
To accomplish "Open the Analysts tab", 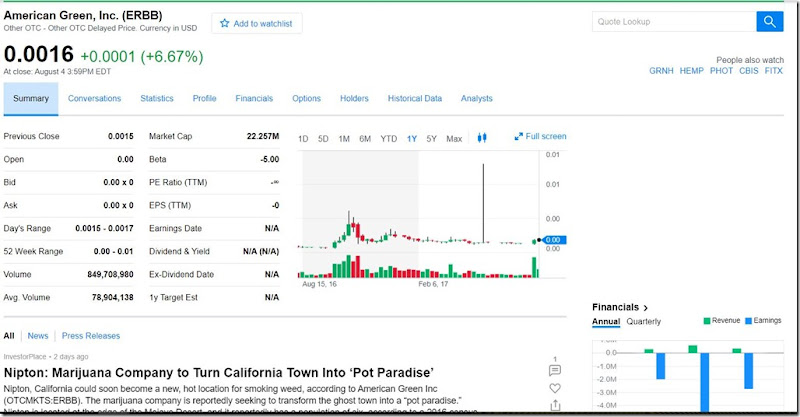I will click(477, 99).
